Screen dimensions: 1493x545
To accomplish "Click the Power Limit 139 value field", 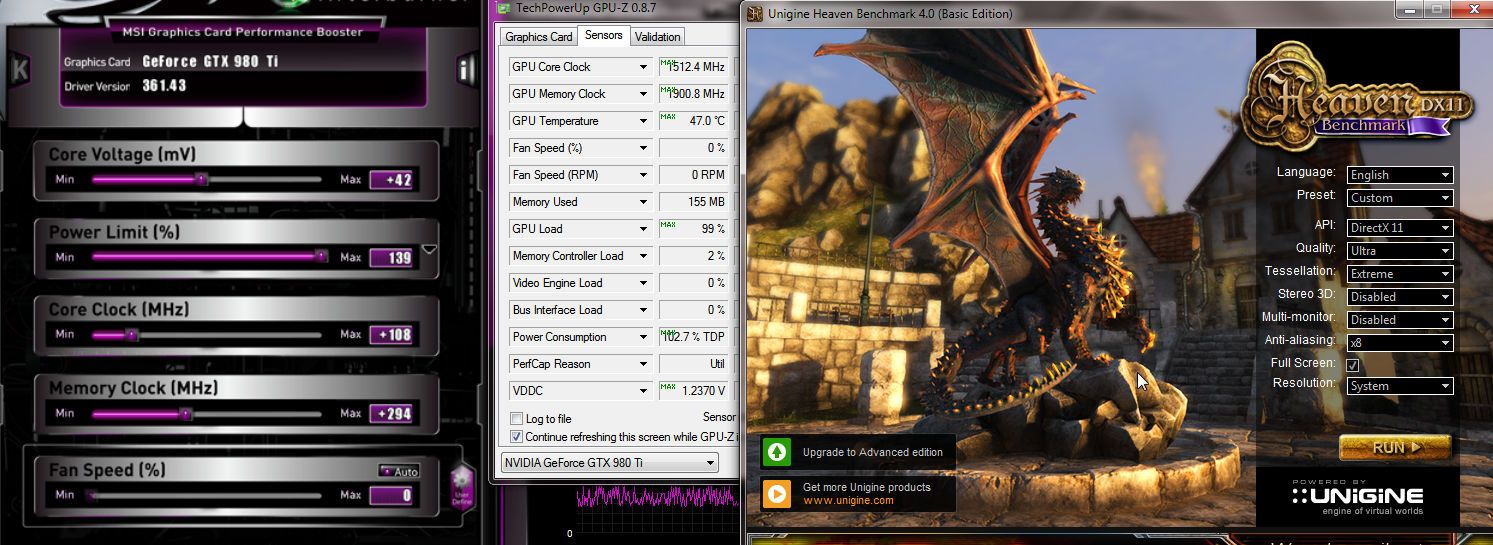I will click(x=391, y=257).
